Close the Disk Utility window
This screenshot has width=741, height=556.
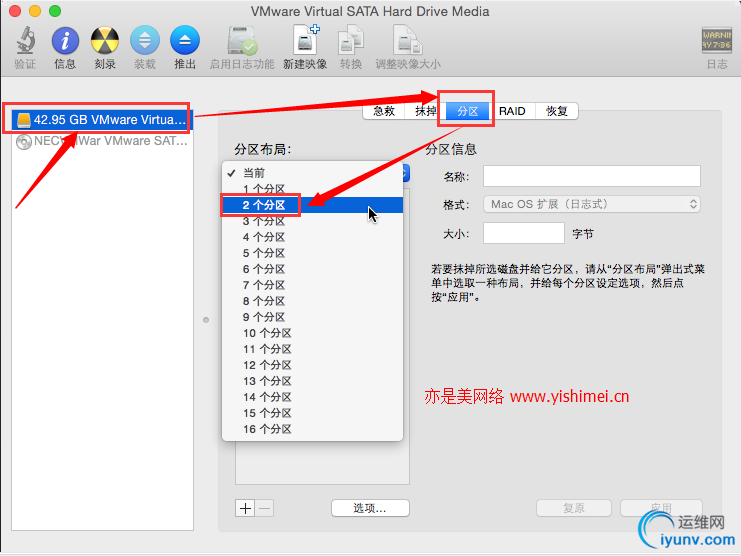click(x=15, y=11)
